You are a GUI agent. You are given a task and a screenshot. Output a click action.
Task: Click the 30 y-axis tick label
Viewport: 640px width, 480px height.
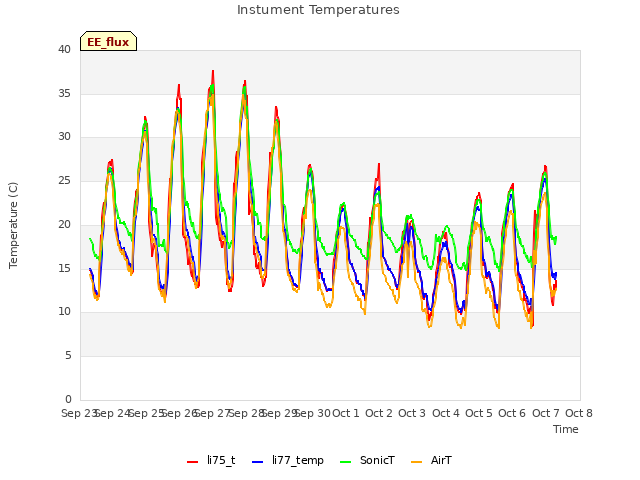(64, 137)
